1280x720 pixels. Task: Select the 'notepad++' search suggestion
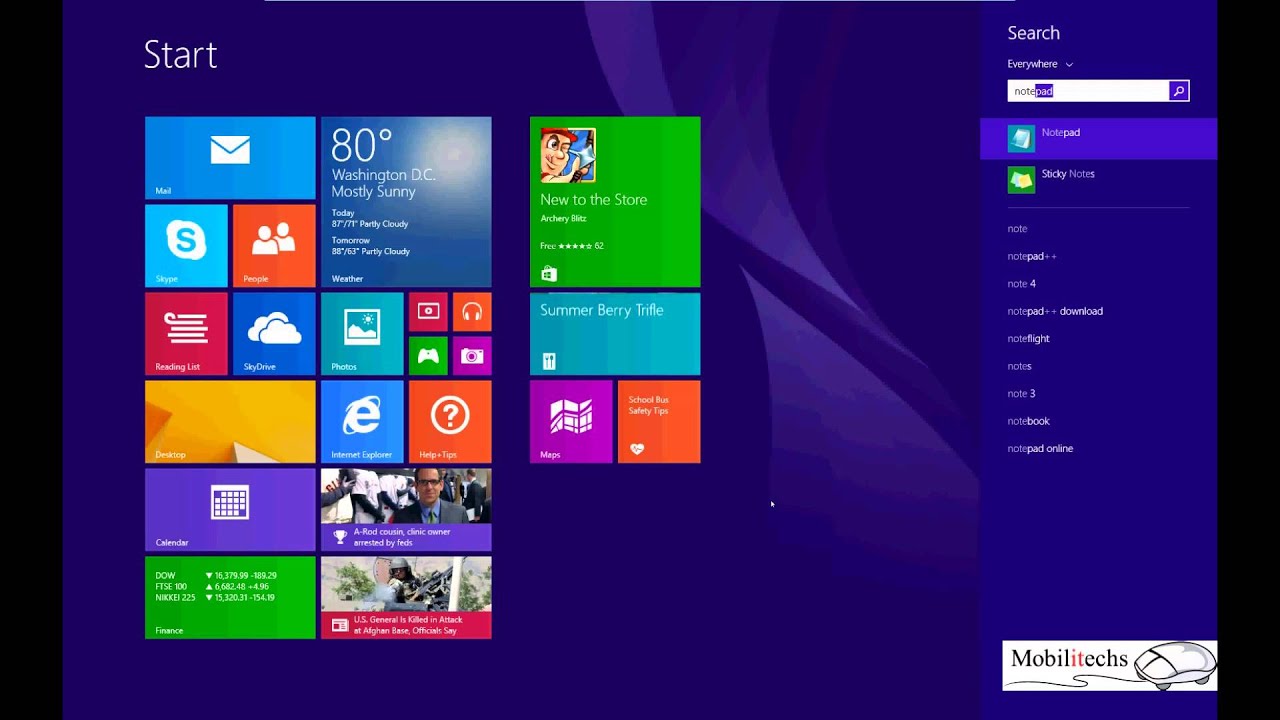click(1032, 256)
